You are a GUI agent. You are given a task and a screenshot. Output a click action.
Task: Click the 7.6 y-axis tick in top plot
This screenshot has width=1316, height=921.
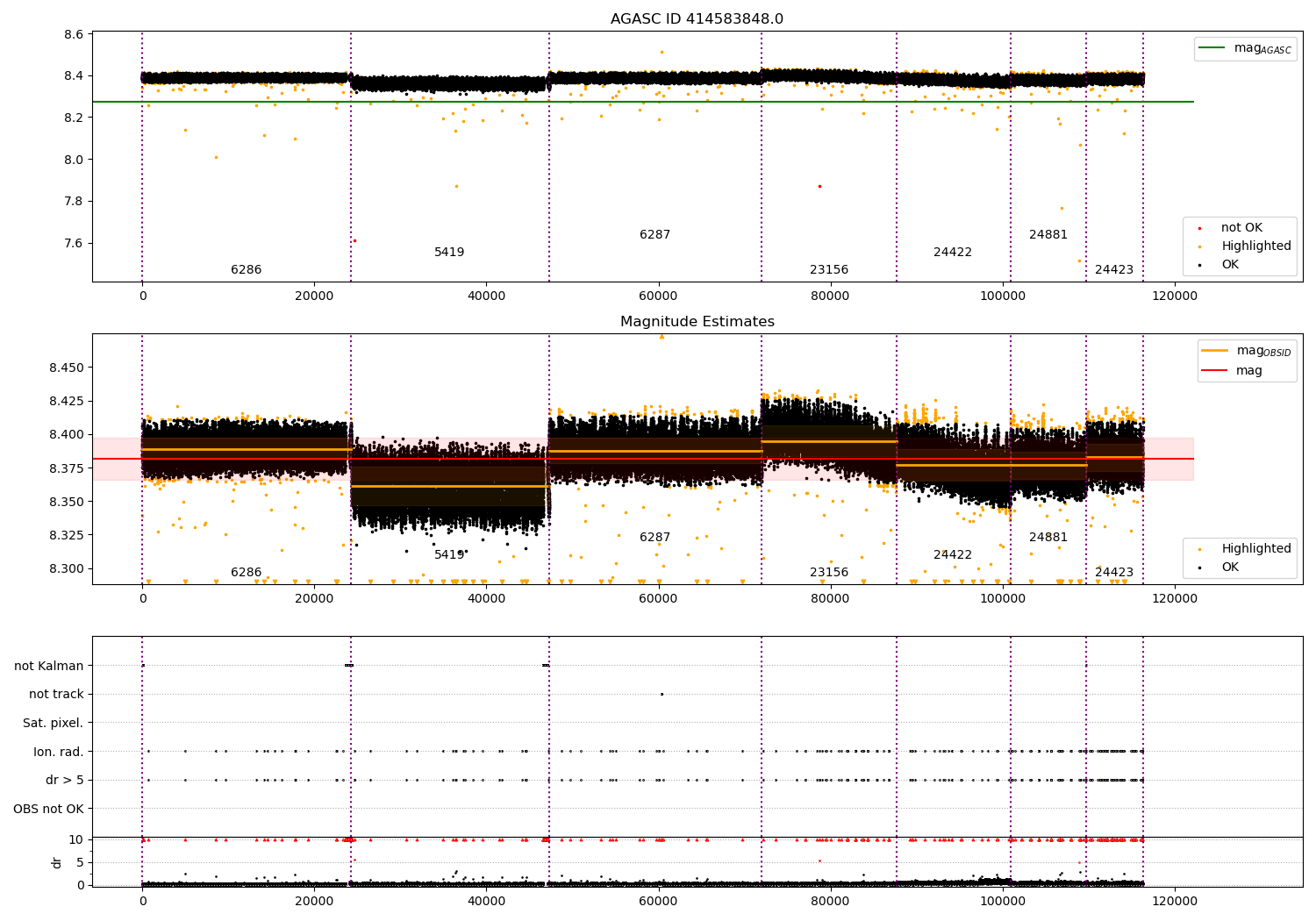click(74, 243)
